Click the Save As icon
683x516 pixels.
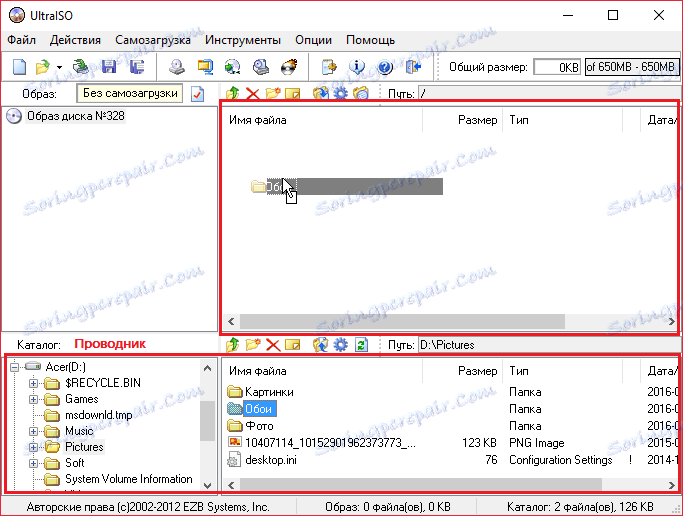pos(137,67)
